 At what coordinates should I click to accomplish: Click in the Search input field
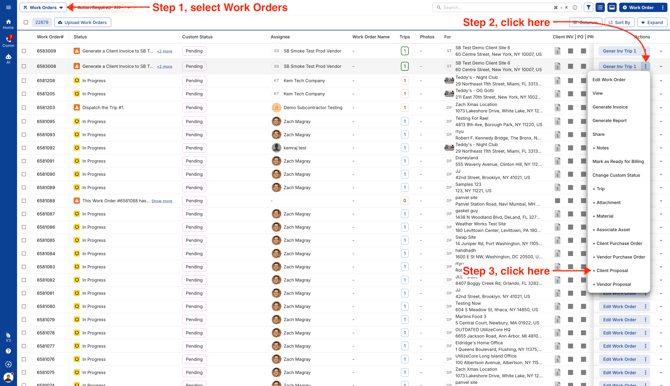pos(496,7)
